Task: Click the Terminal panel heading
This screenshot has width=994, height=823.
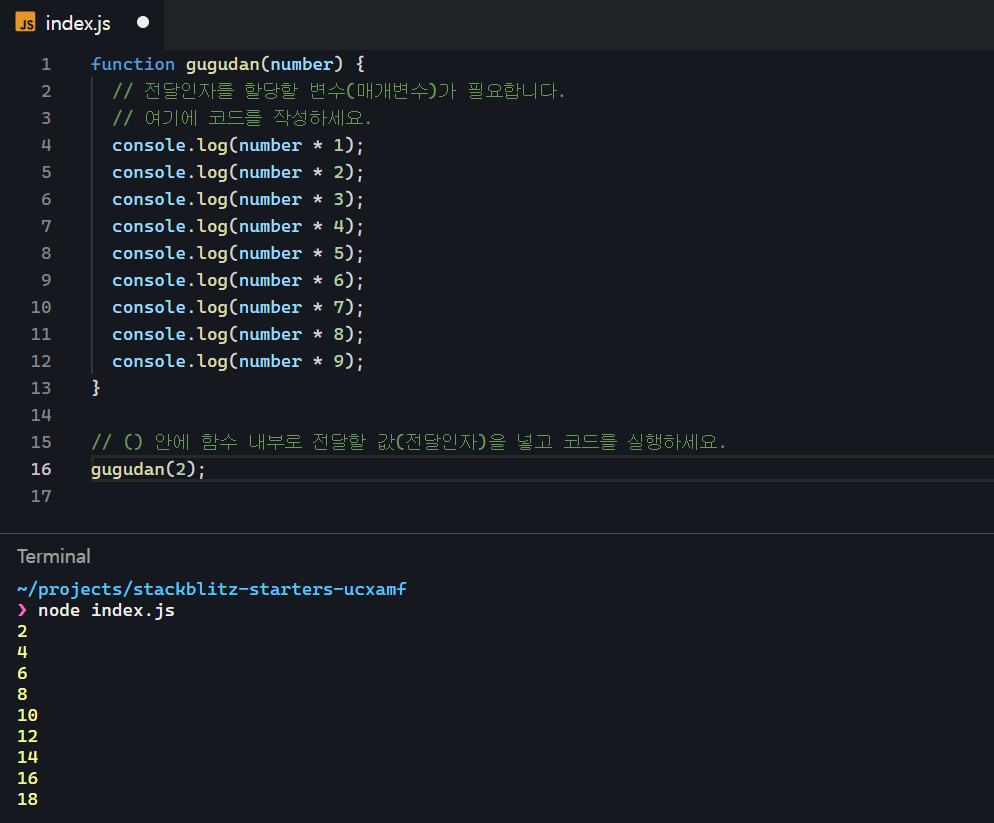Action: click(x=54, y=556)
